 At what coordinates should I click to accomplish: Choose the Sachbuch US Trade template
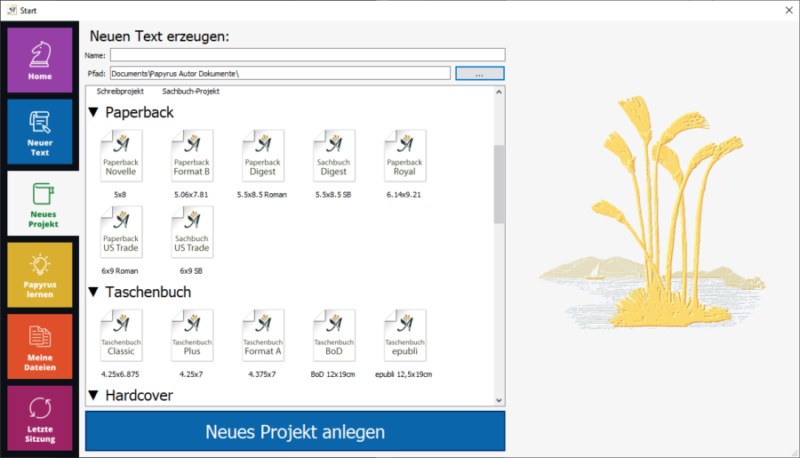192,232
